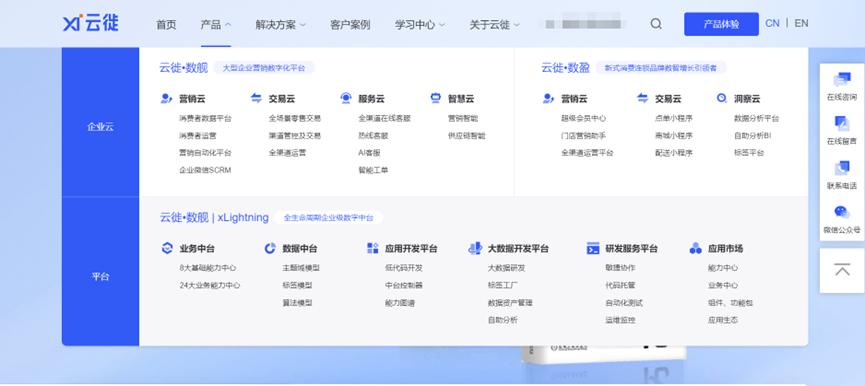Open 超级会员中心 link

pyautogui.click(x=584, y=118)
